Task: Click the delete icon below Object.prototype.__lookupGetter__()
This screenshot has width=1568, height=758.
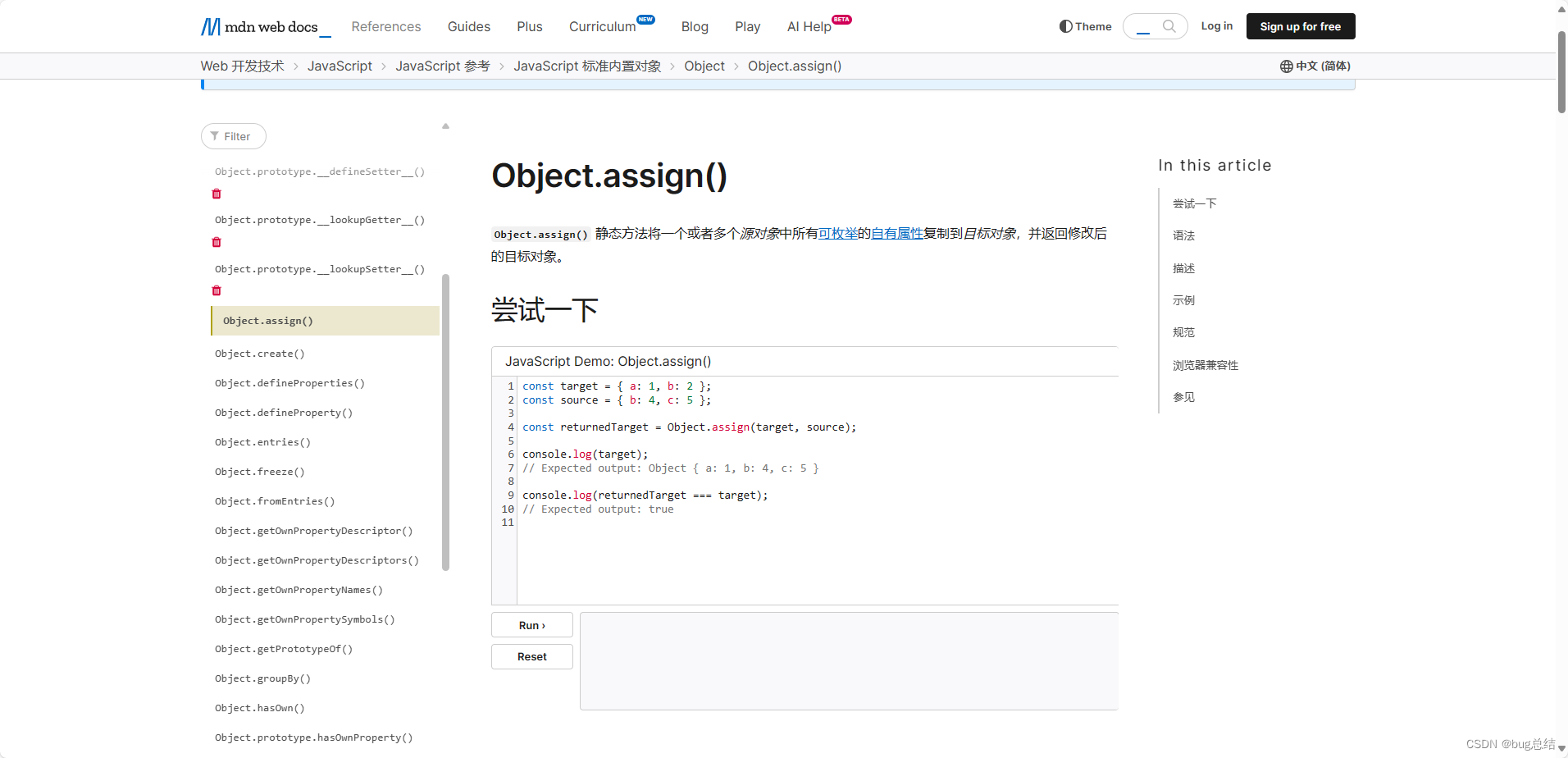Action: pyautogui.click(x=217, y=242)
